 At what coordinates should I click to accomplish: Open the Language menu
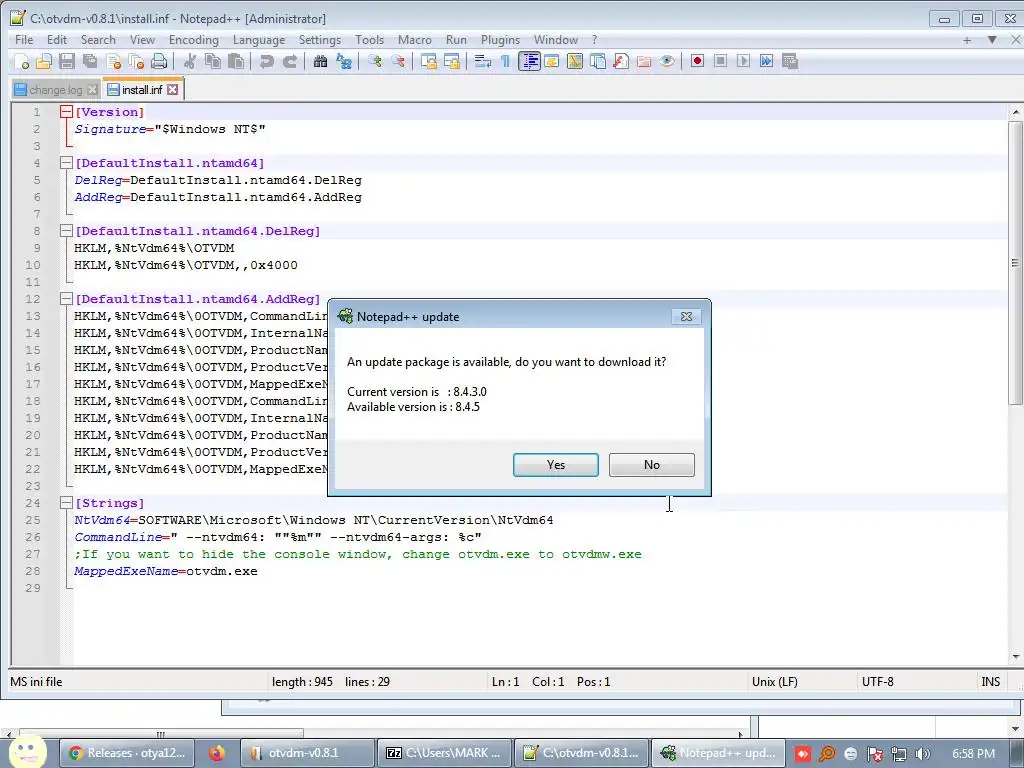pos(259,40)
